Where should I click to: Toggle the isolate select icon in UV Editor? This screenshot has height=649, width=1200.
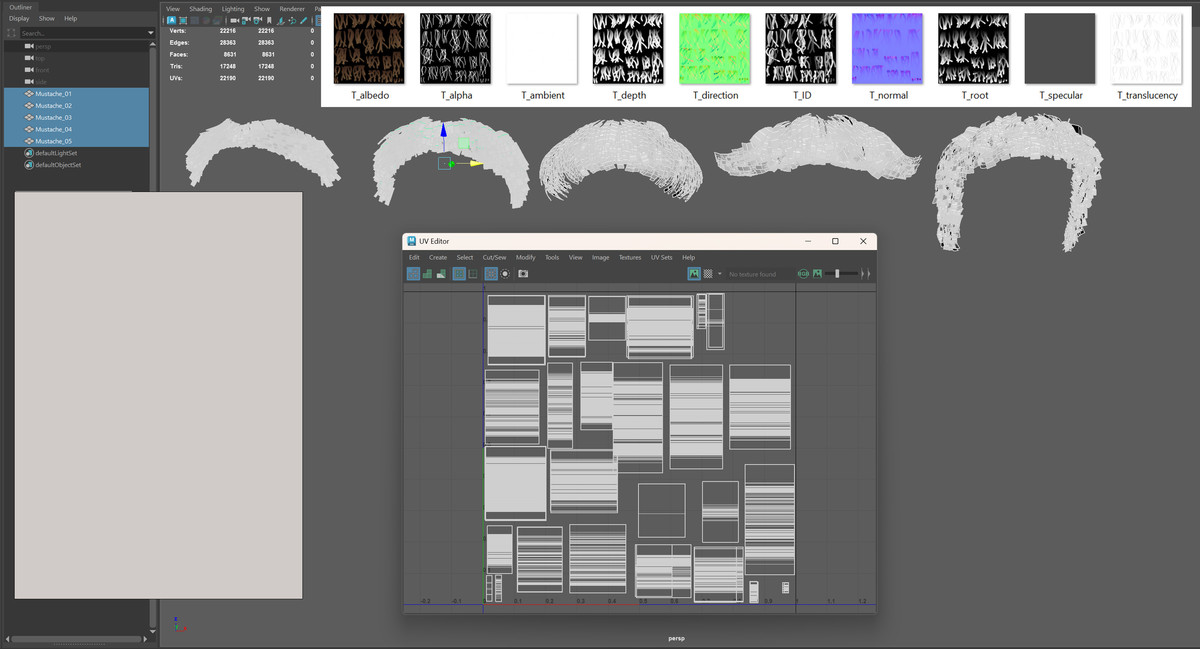pyautogui.click(x=473, y=274)
